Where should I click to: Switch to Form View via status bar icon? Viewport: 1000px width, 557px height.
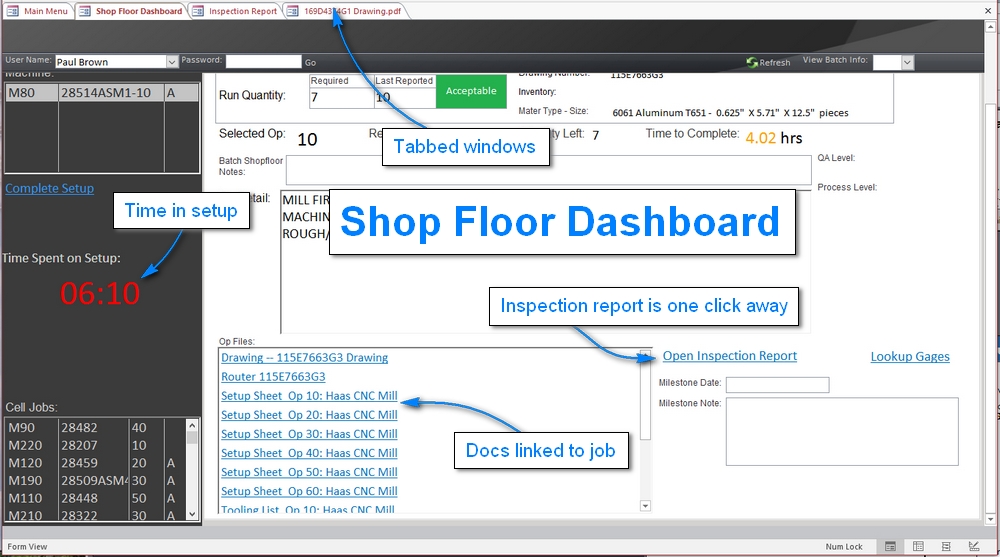[x=890, y=546]
